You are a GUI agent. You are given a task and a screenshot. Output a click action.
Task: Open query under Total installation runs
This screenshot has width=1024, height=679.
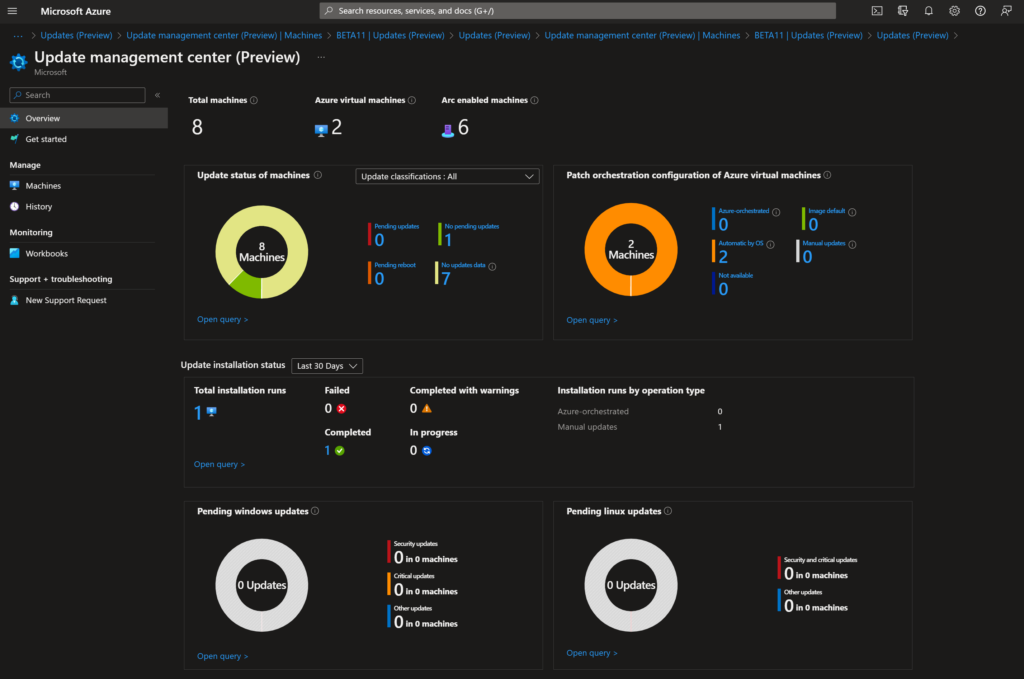(219, 464)
